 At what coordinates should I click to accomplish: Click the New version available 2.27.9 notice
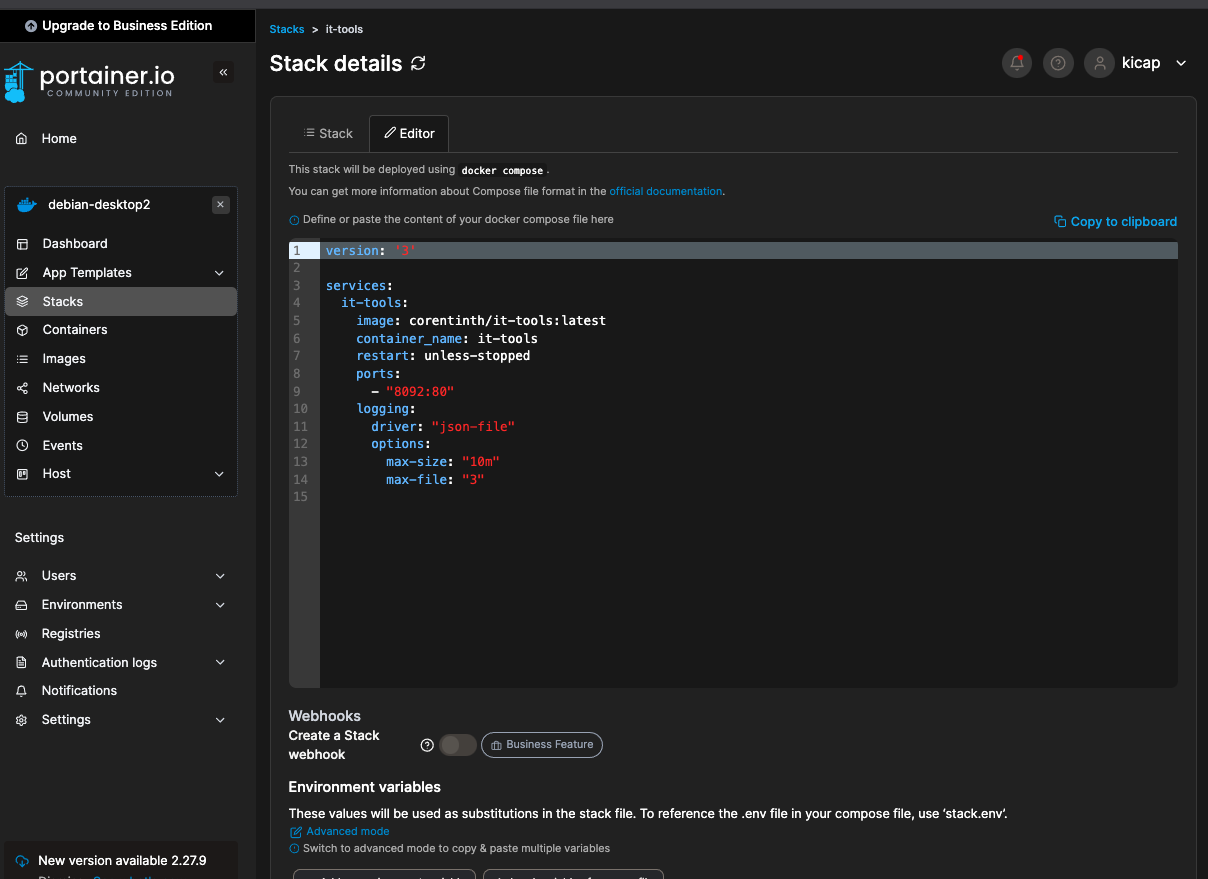click(122, 861)
